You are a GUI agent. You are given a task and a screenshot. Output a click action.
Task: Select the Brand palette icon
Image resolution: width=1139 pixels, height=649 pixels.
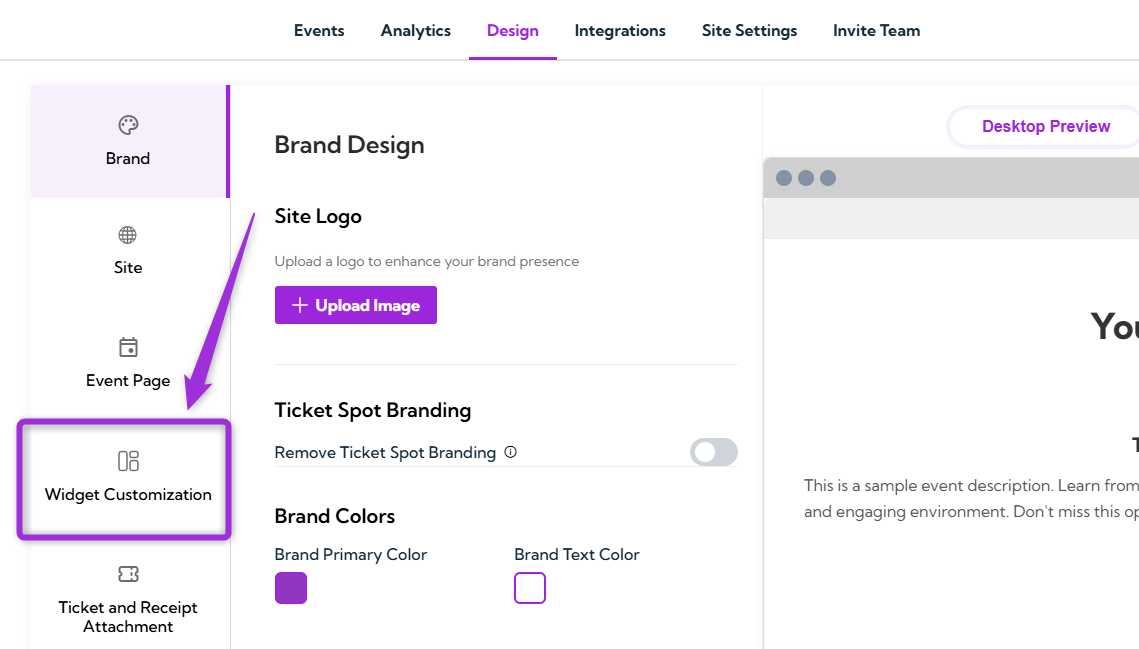tap(127, 125)
